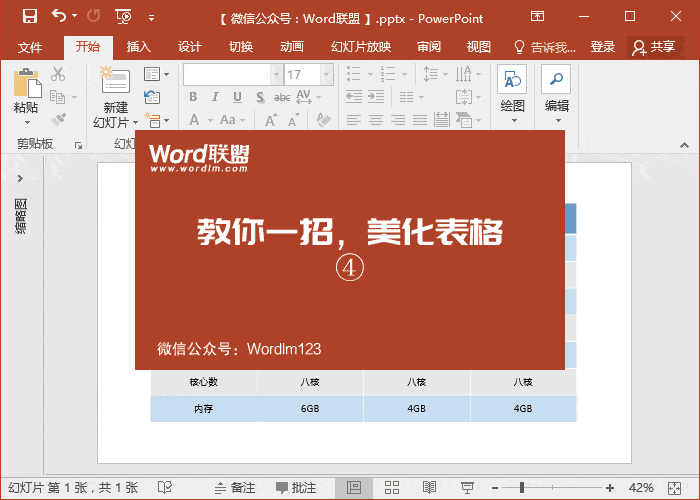Viewport: 700px width, 500px height.
Task: Undo the last action
Action: coord(58,17)
